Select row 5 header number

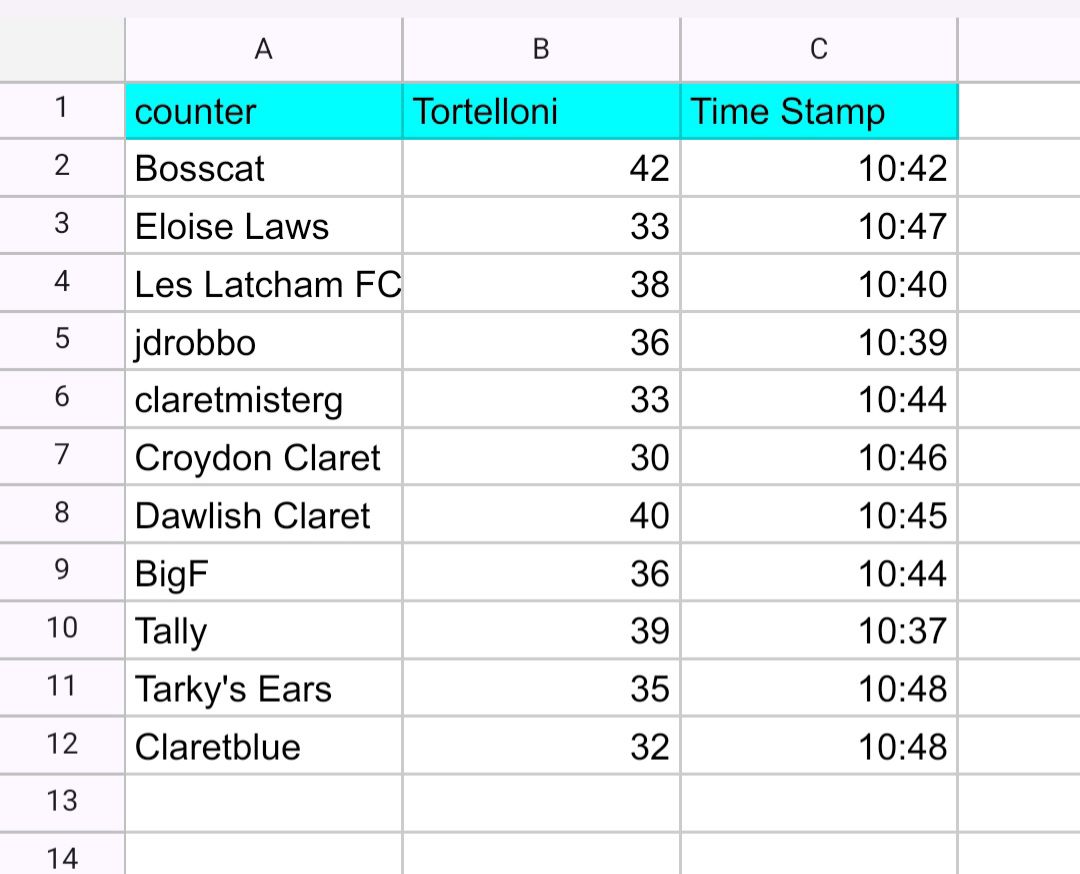point(62,339)
